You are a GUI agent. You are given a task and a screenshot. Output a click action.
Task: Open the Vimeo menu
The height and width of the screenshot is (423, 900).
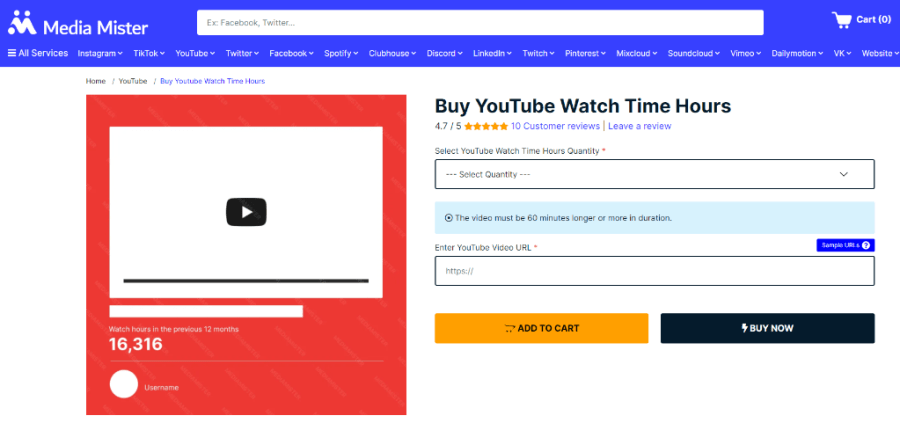[x=746, y=53]
